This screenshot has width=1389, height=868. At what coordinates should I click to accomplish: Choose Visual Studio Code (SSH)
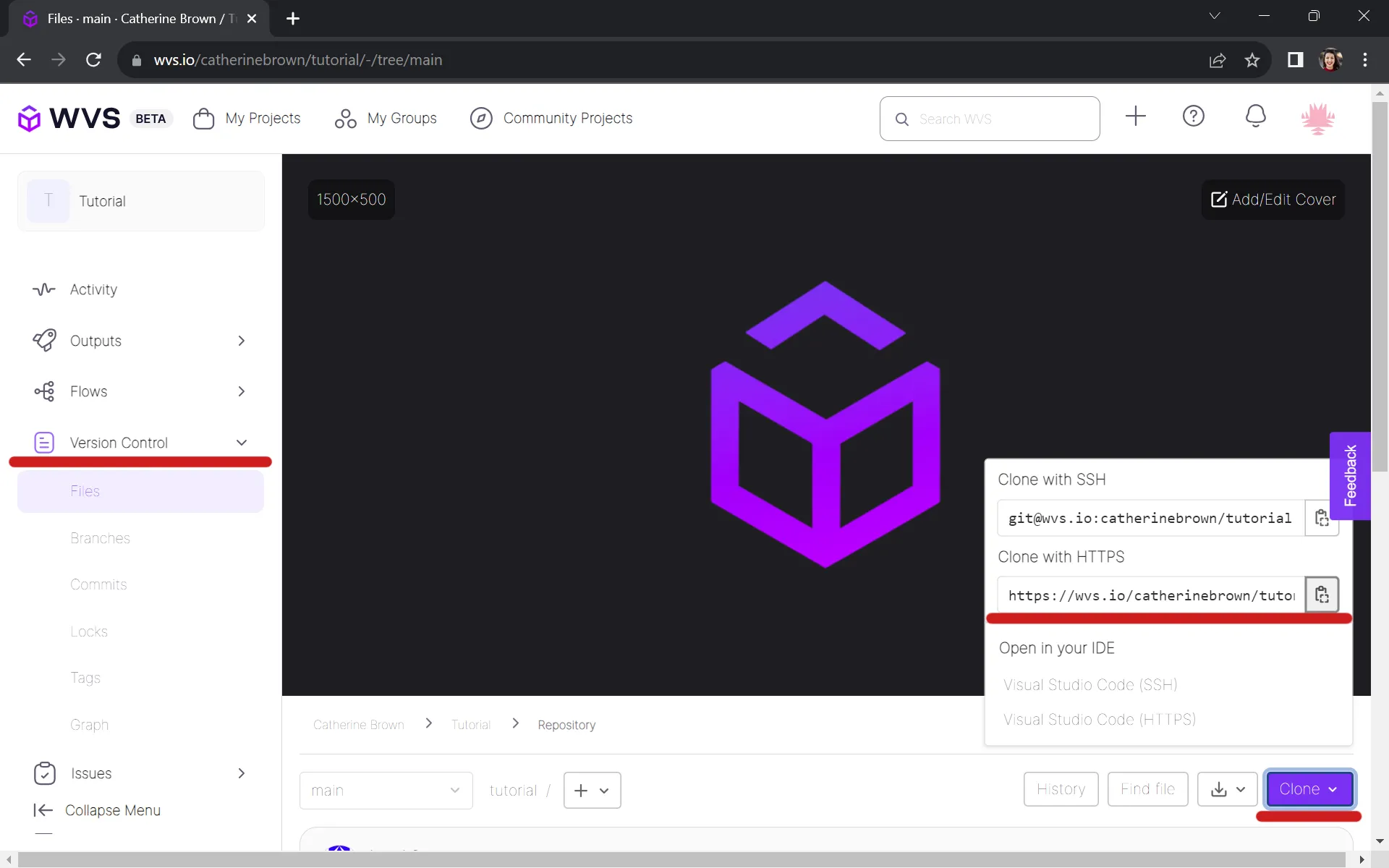coord(1090,684)
